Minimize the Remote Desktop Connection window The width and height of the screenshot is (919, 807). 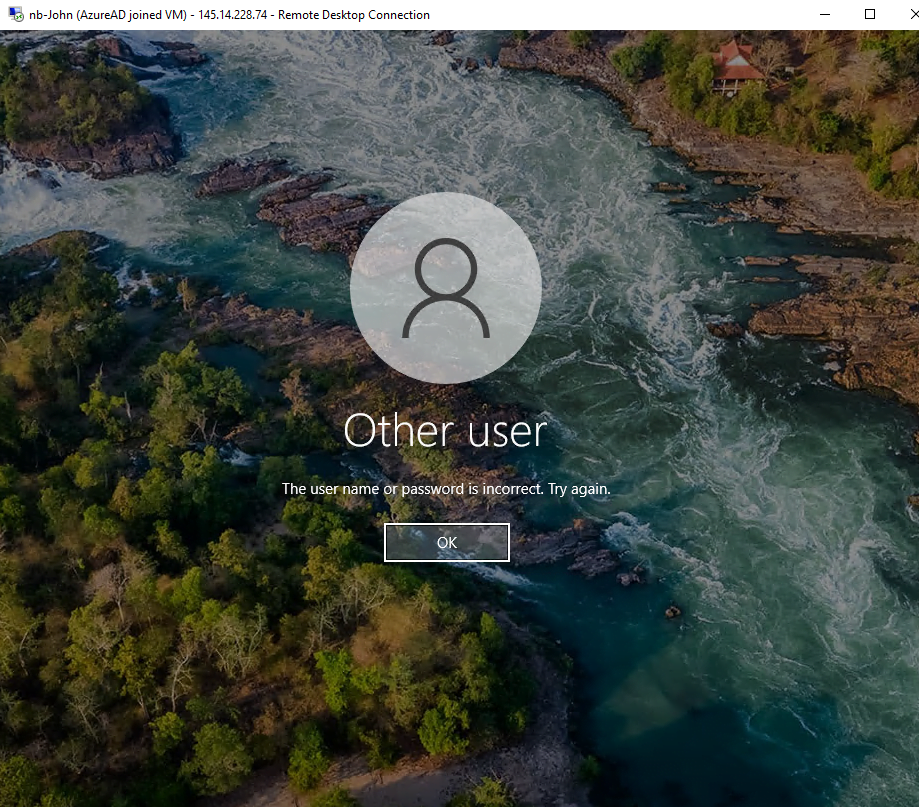(x=825, y=15)
